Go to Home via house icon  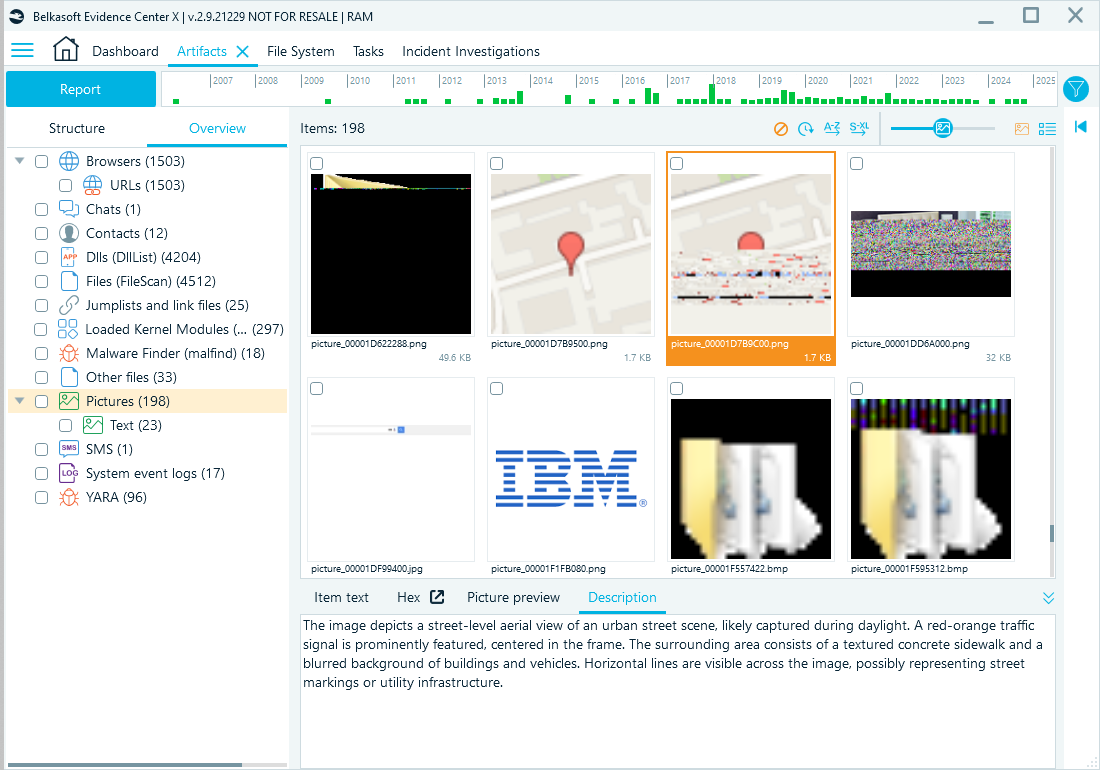[65, 50]
